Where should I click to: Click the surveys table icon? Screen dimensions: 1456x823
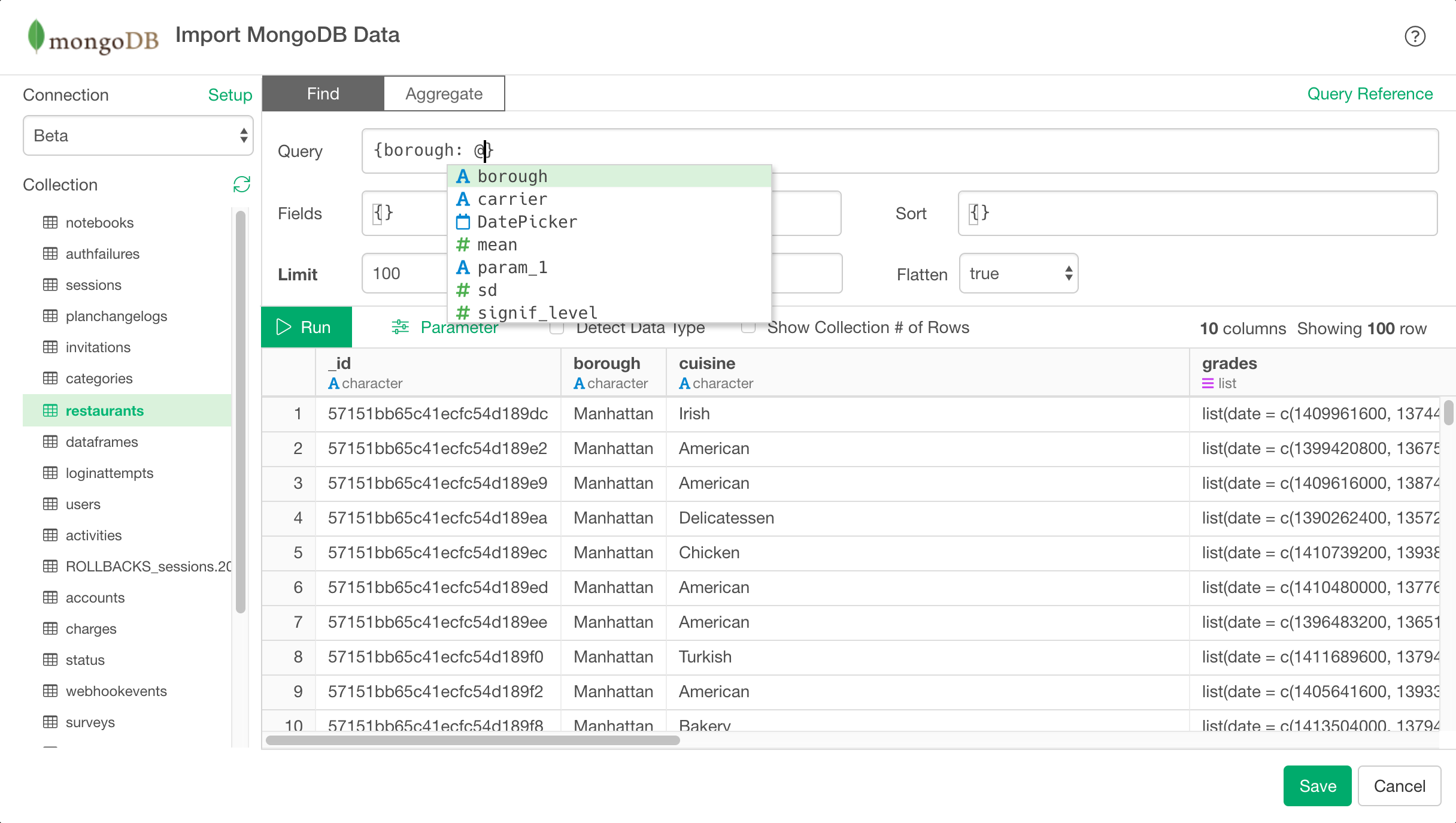point(50,722)
